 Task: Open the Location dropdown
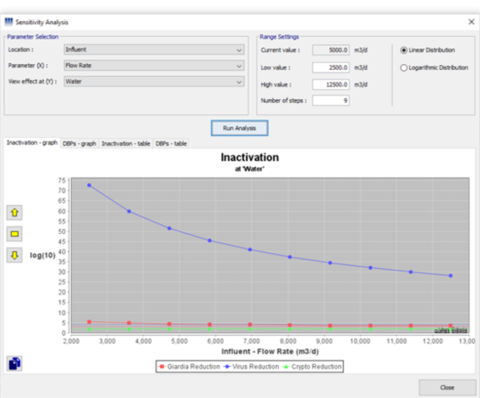(154, 50)
